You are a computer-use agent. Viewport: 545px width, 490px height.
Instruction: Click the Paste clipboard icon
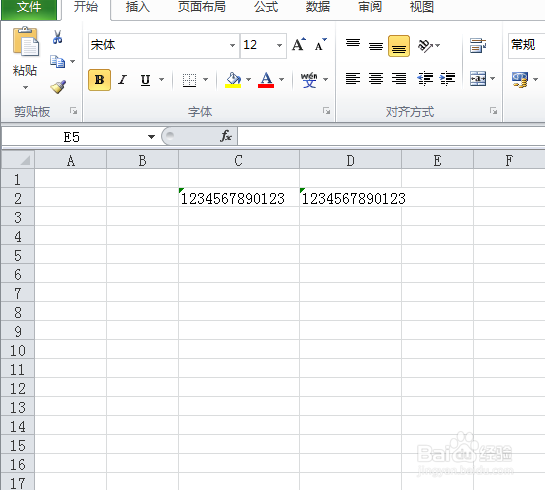(x=26, y=42)
